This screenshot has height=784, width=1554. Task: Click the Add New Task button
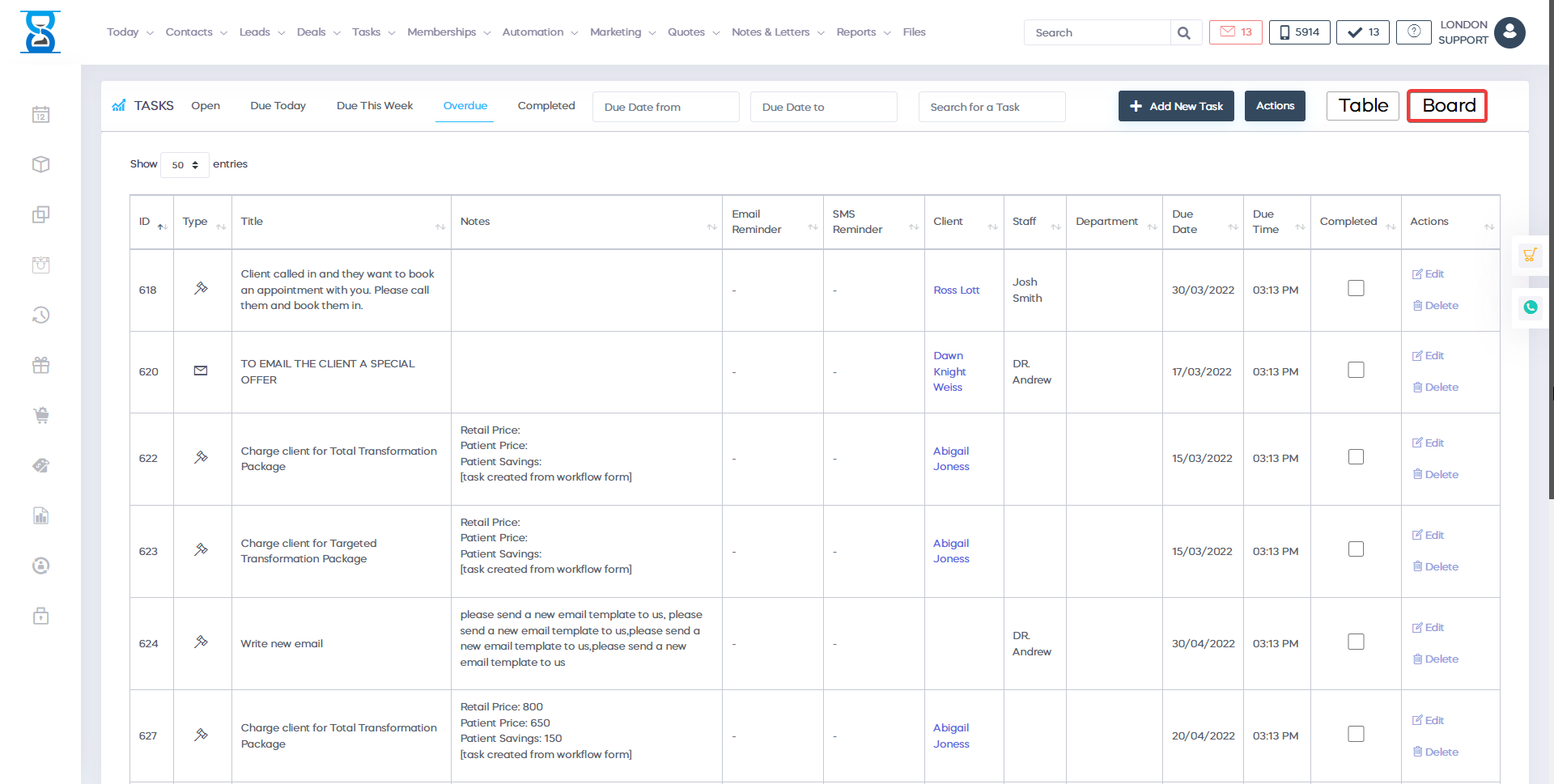click(x=1175, y=106)
